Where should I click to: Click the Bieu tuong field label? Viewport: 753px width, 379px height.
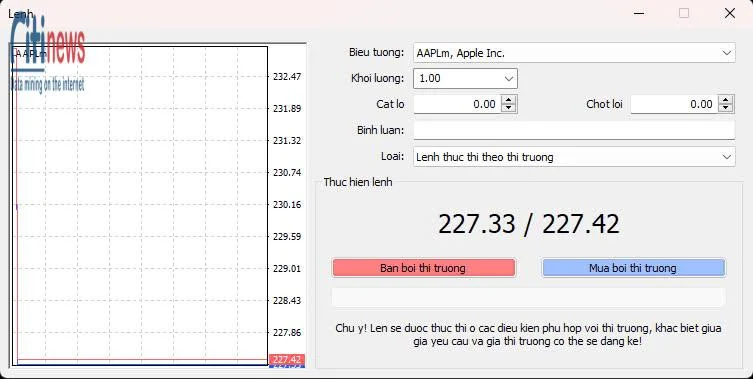pos(376,52)
